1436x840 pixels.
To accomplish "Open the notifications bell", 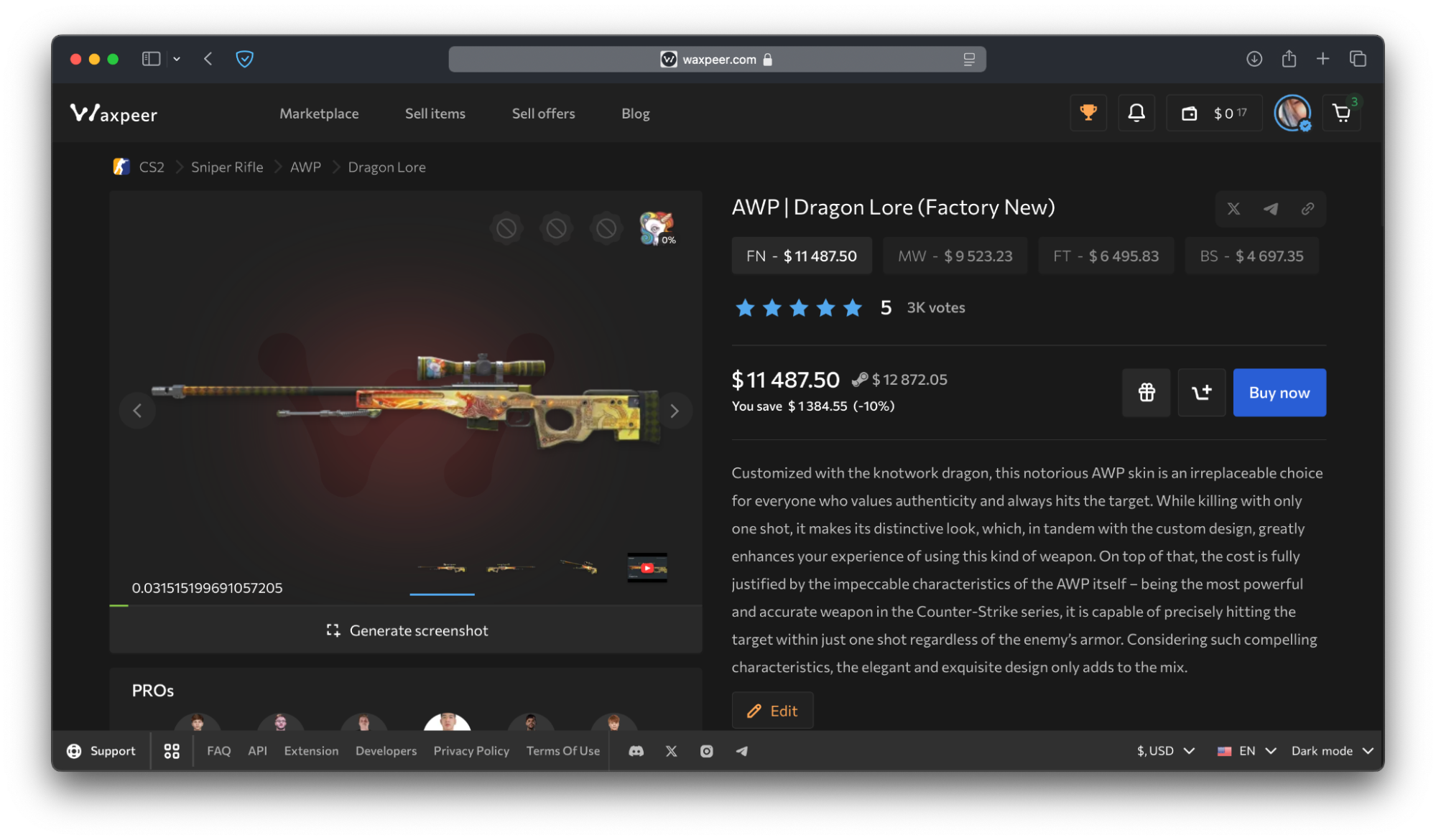I will (1136, 113).
